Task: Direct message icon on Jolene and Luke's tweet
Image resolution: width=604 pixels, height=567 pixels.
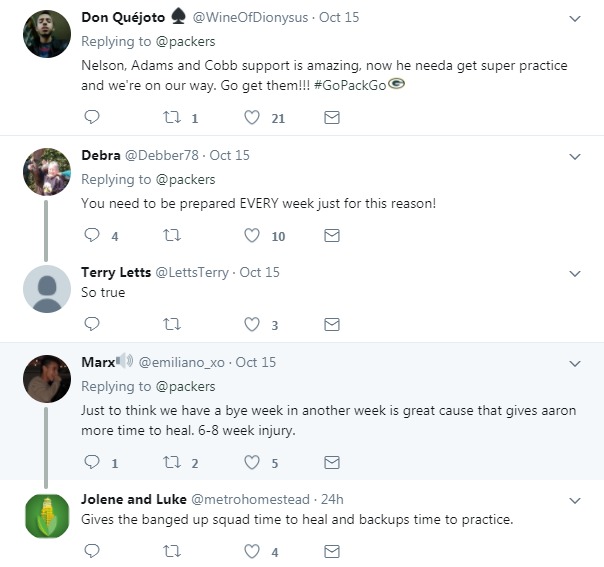Action: [x=332, y=551]
